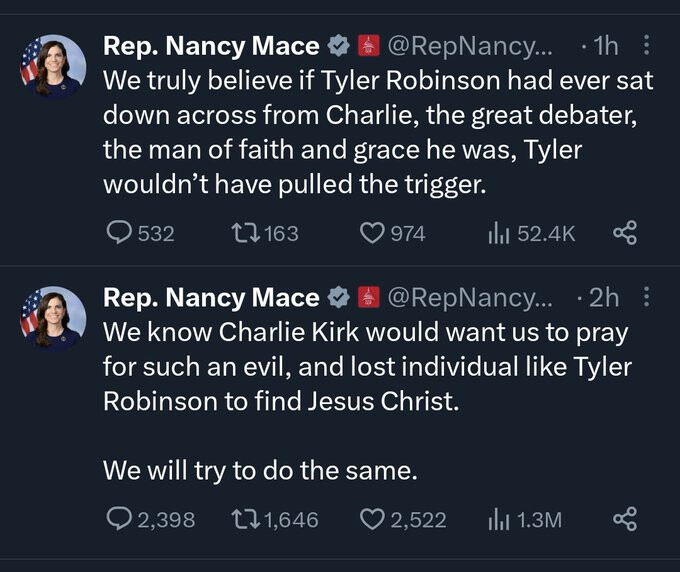
Task: Open replies on the tweet with 532 comments
Action: click(119, 233)
